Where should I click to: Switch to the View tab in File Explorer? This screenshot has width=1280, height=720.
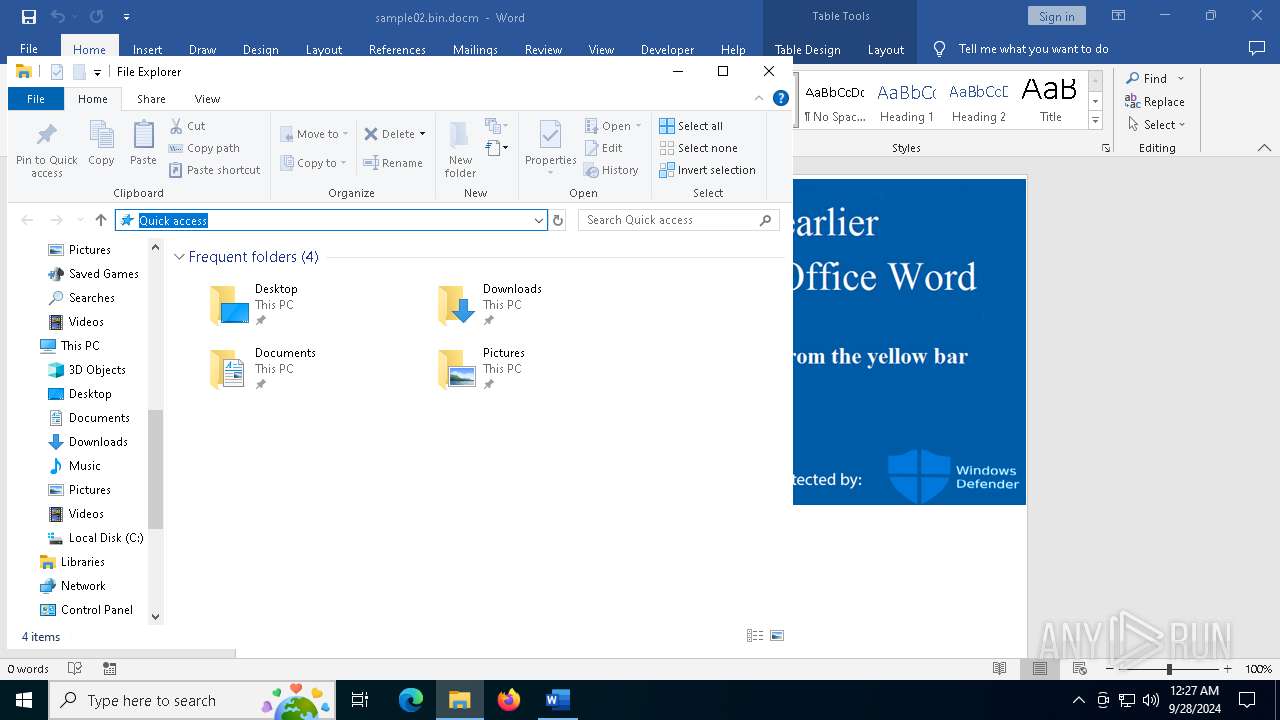pyautogui.click(x=207, y=99)
